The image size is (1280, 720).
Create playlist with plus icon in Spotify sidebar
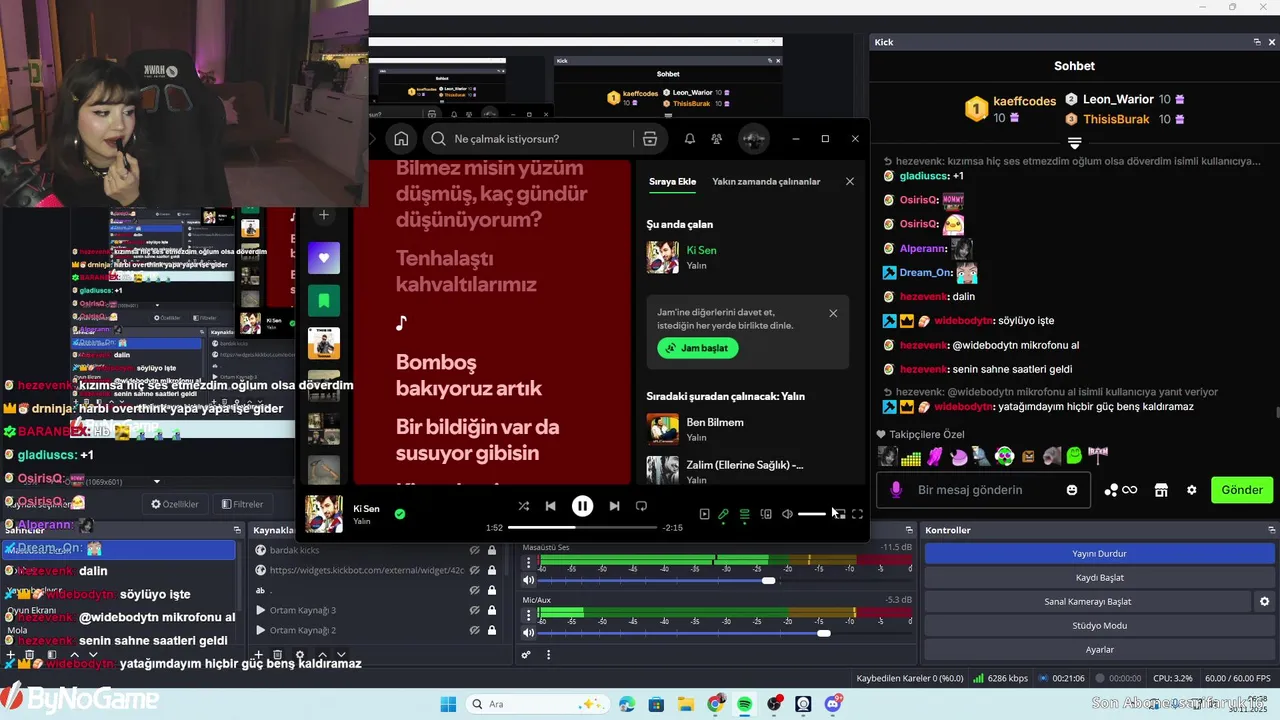point(323,215)
